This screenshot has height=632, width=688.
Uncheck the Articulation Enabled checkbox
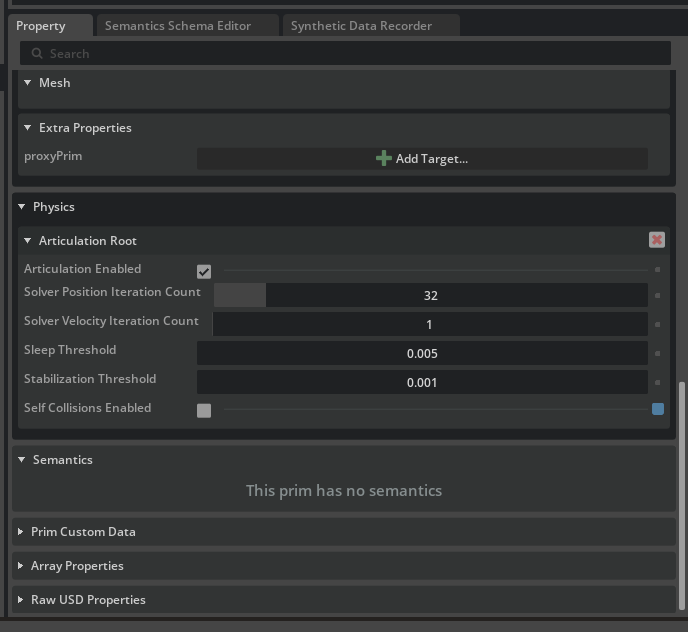[x=204, y=271]
